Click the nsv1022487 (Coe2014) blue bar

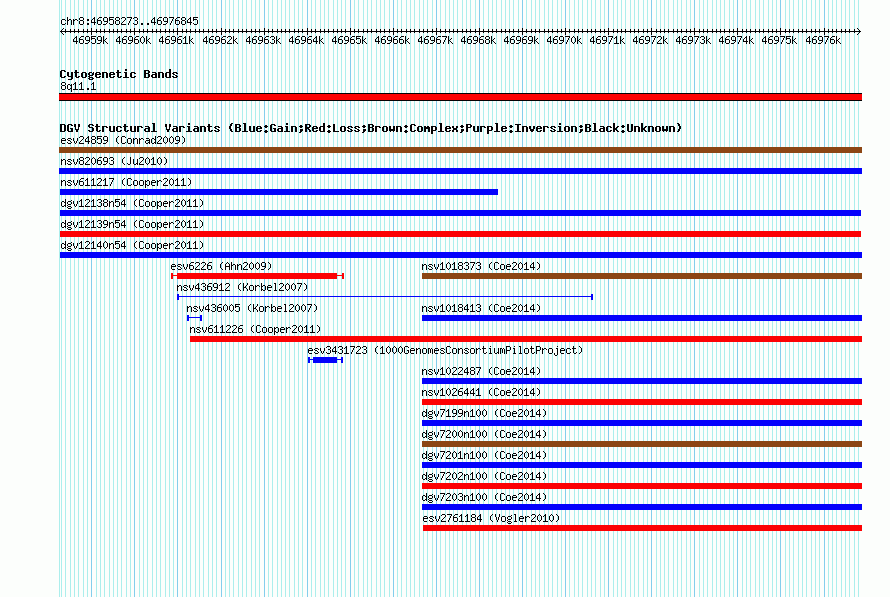coord(642,381)
